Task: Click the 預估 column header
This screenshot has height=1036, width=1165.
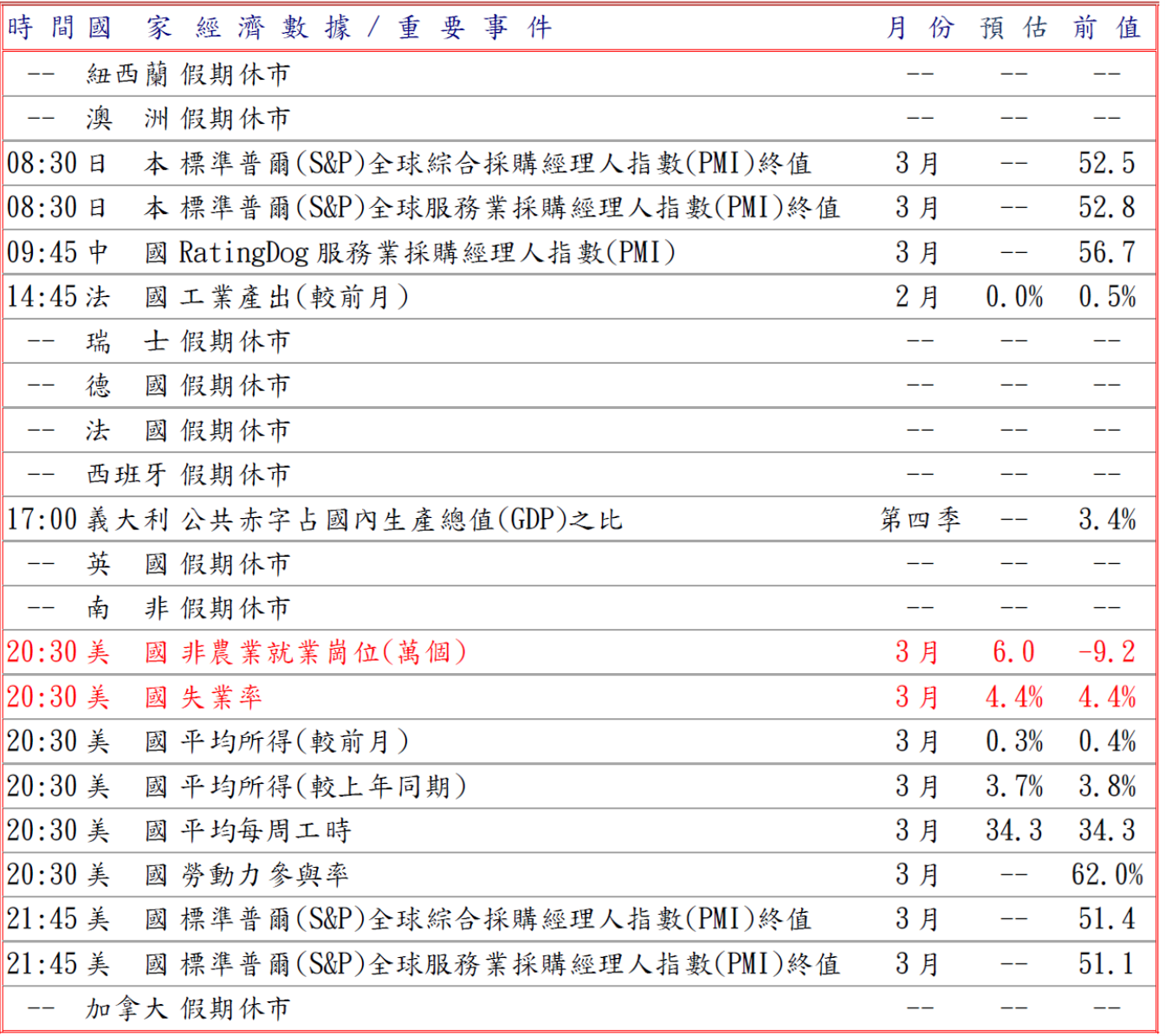Action: pyautogui.click(x=1013, y=28)
